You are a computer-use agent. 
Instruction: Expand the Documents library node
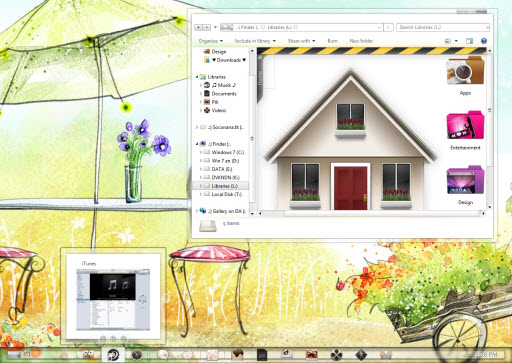tap(200, 94)
